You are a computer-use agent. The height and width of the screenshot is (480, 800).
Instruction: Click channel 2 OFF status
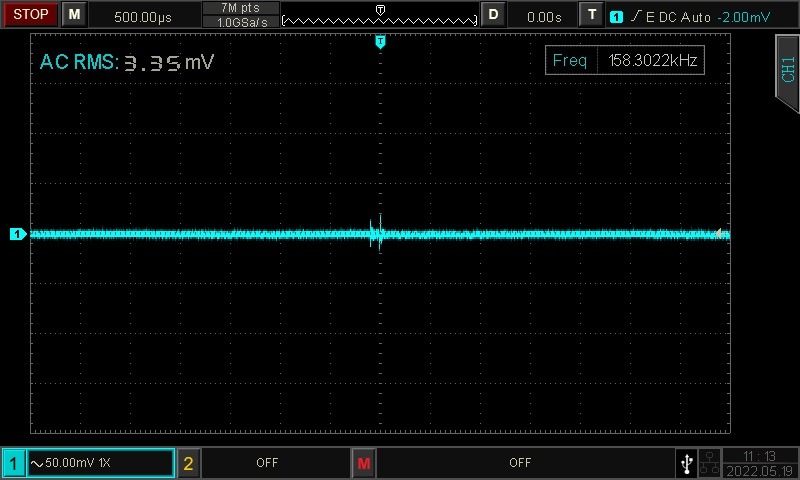(267, 463)
